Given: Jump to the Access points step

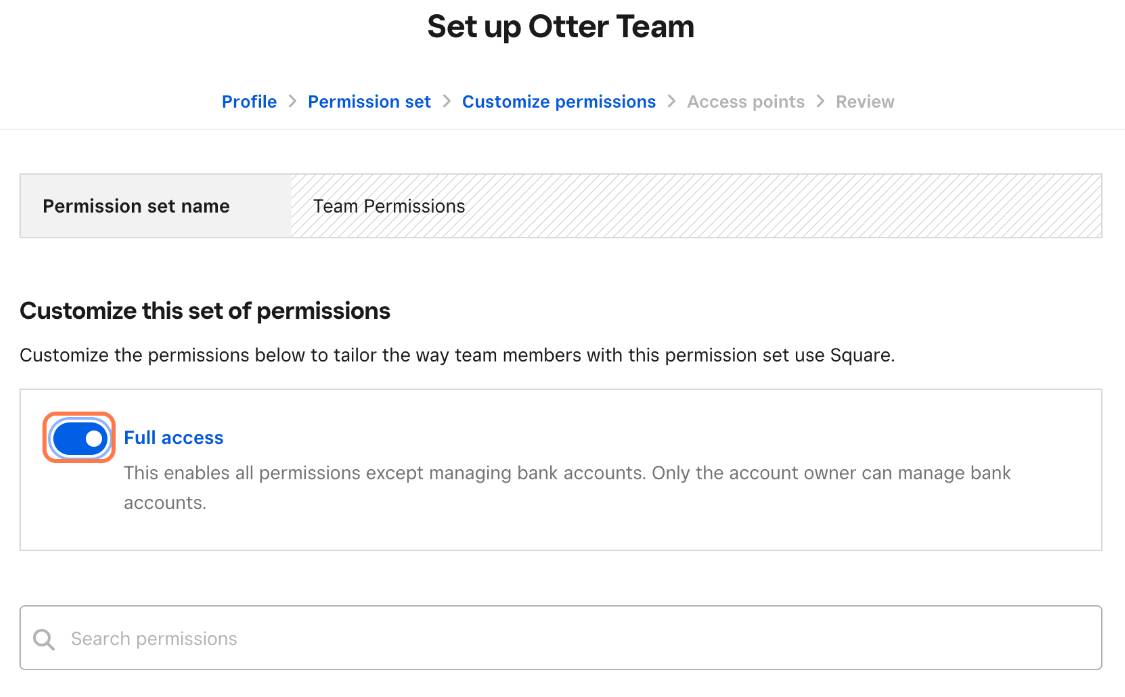Looking at the screenshot, I should pyautogui.click(x=745, y=102).
